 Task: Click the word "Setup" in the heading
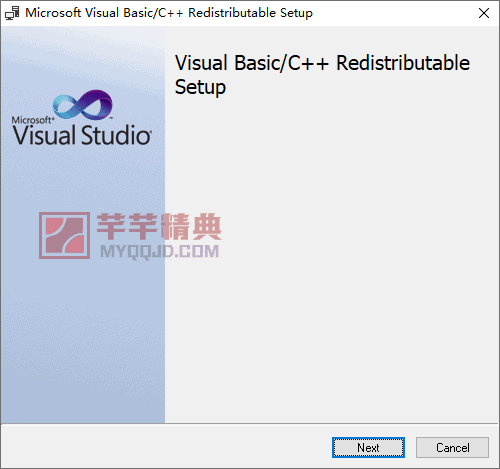pyautogui.click(x=200, y=87)
